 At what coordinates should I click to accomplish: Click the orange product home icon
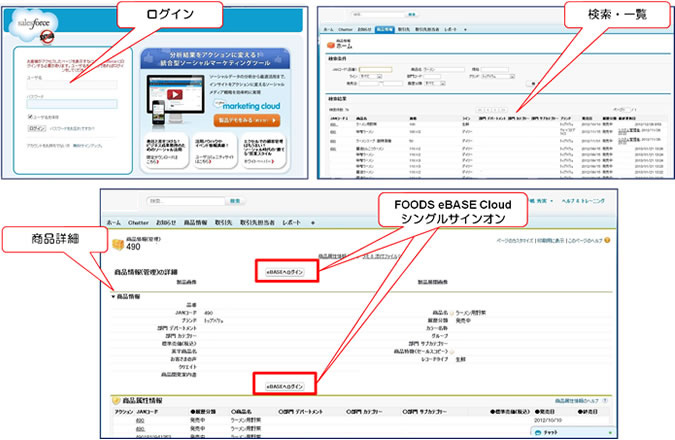[331, 44]
